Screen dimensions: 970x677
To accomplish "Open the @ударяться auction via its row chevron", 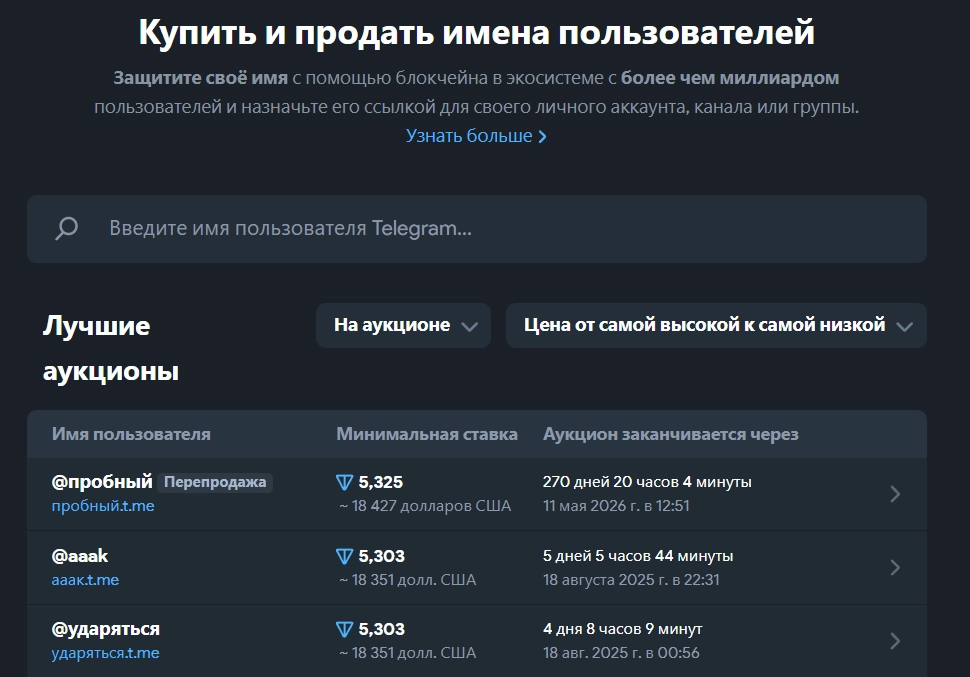I will point(895,640).
